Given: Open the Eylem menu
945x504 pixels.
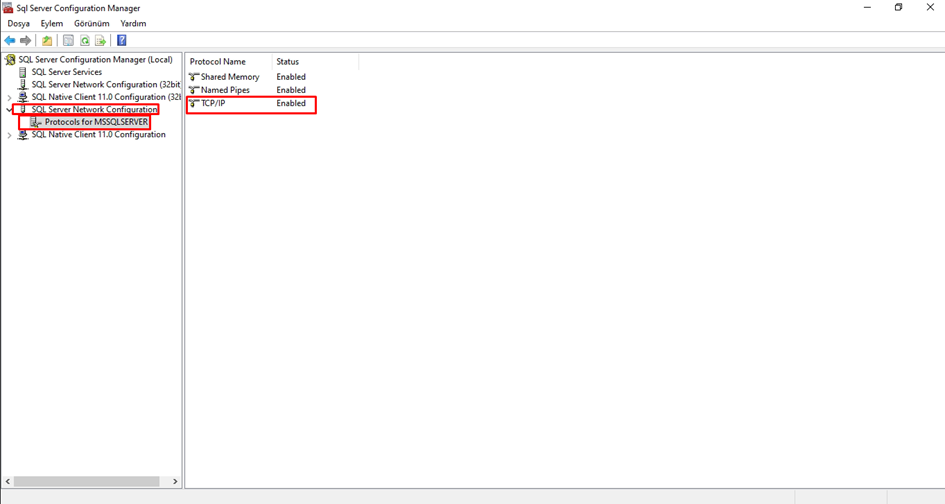Looking at the screenshot, I should pyautogui.click(x=52, y=24).
